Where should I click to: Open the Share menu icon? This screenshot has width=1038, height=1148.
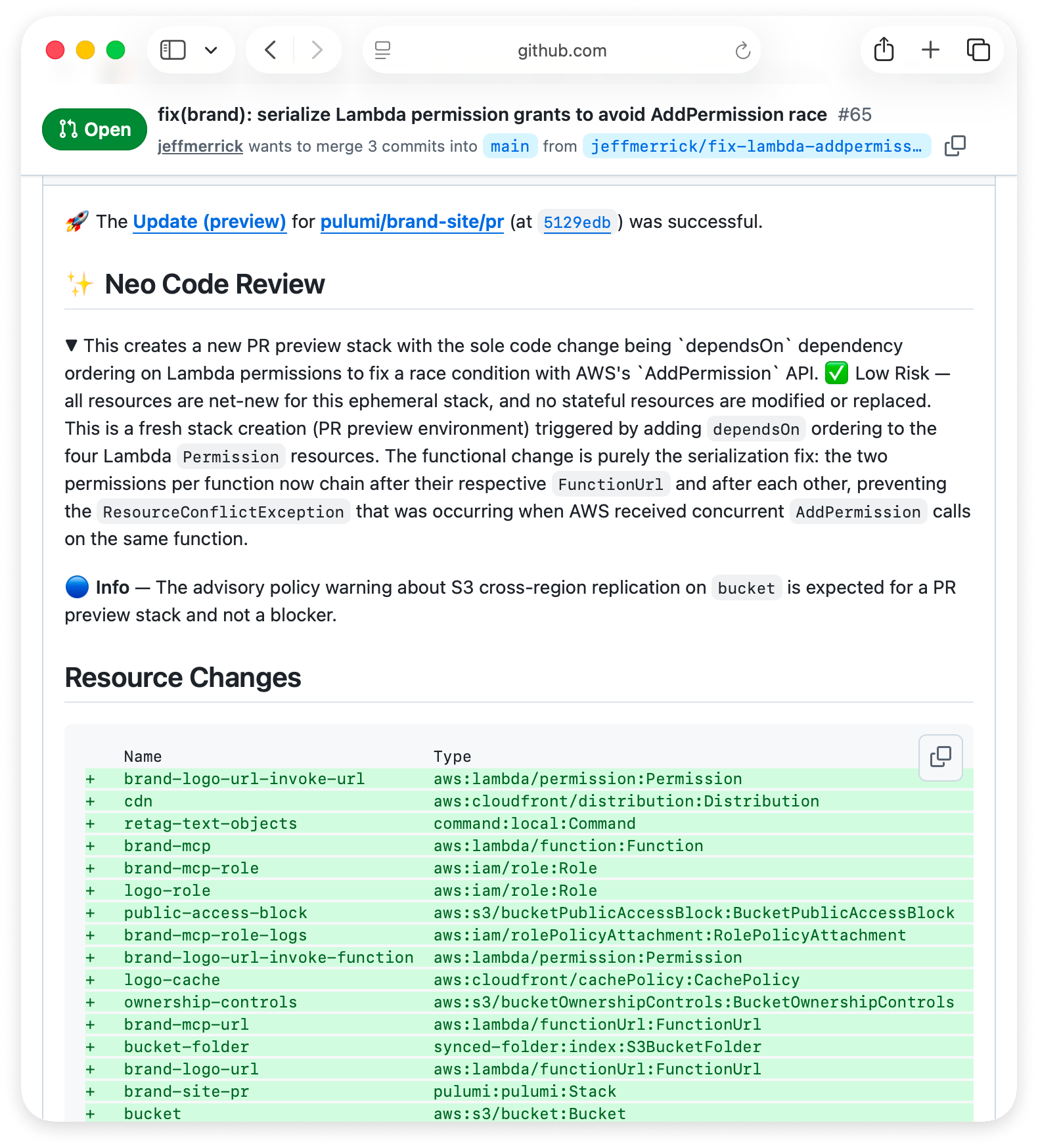tap(884, 50)
